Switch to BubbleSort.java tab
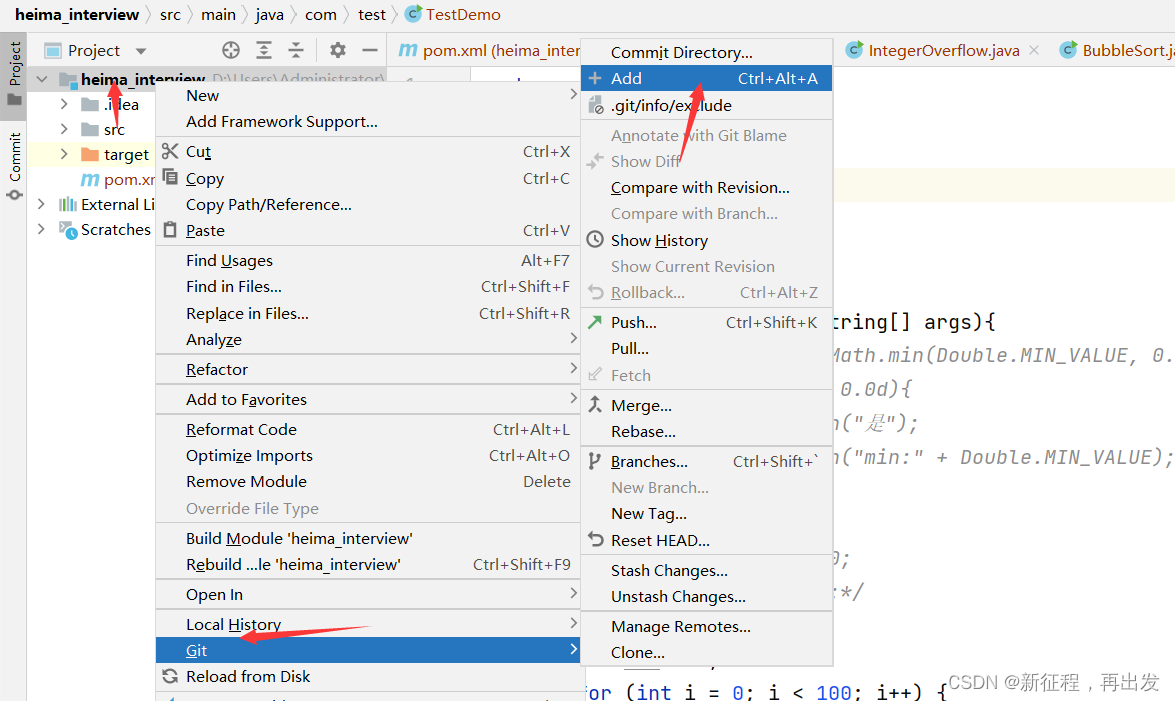The height and width of the screenshot is (701, 1175). tap(1118, 50)
